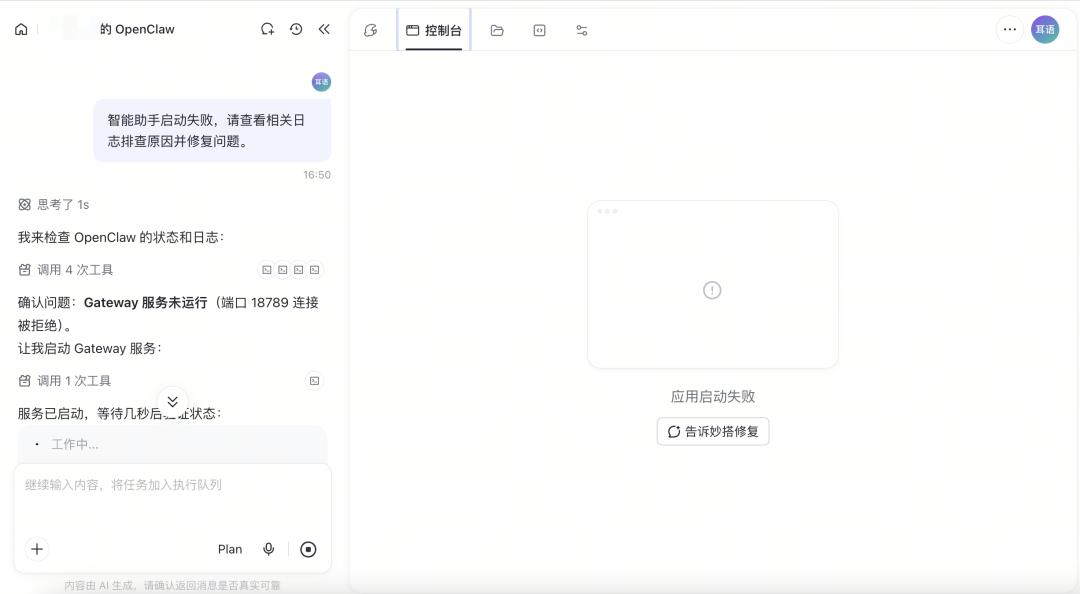Stop the running task
Image resolution: width=1080 pixels, height=594 pixels.
pyautogui.click(x=308, y=549)
